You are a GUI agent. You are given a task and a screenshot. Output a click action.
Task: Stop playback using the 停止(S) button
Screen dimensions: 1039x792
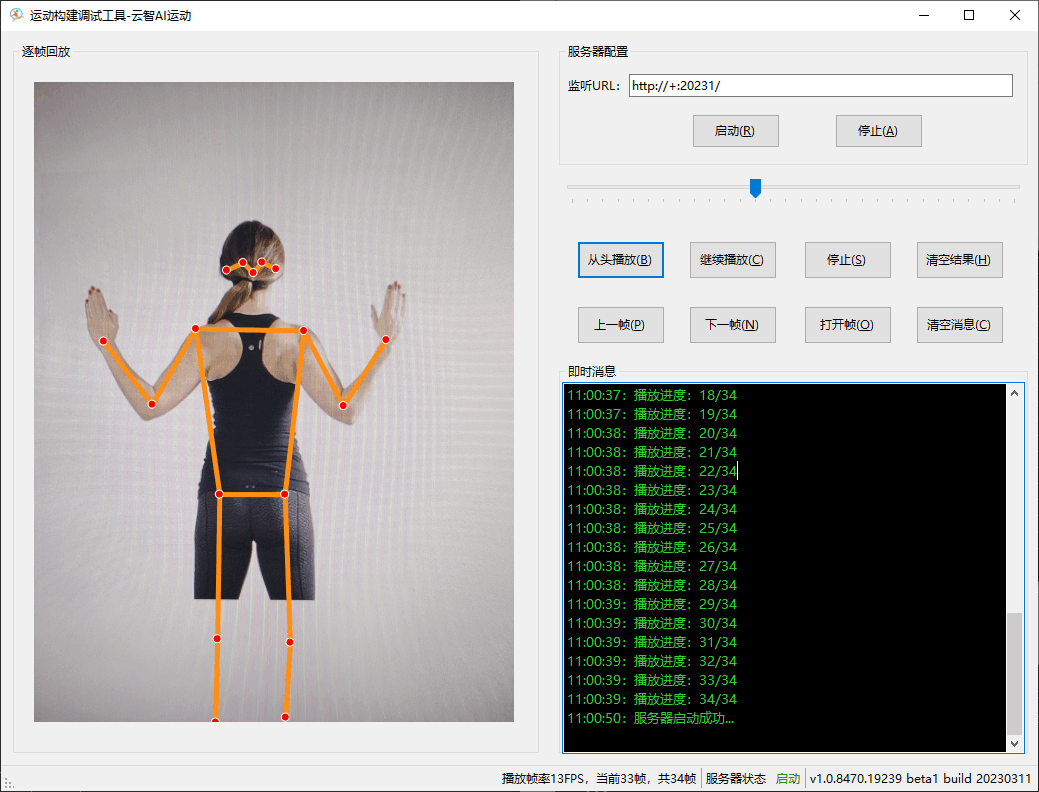(x=846, y=260)
